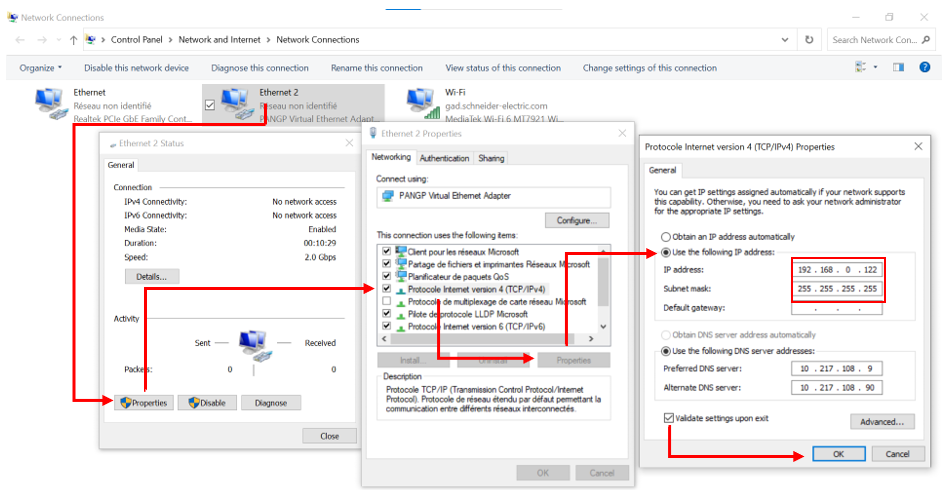Switch to the Networking tab
Screen dimensions: 949x496
coord(391,157)
